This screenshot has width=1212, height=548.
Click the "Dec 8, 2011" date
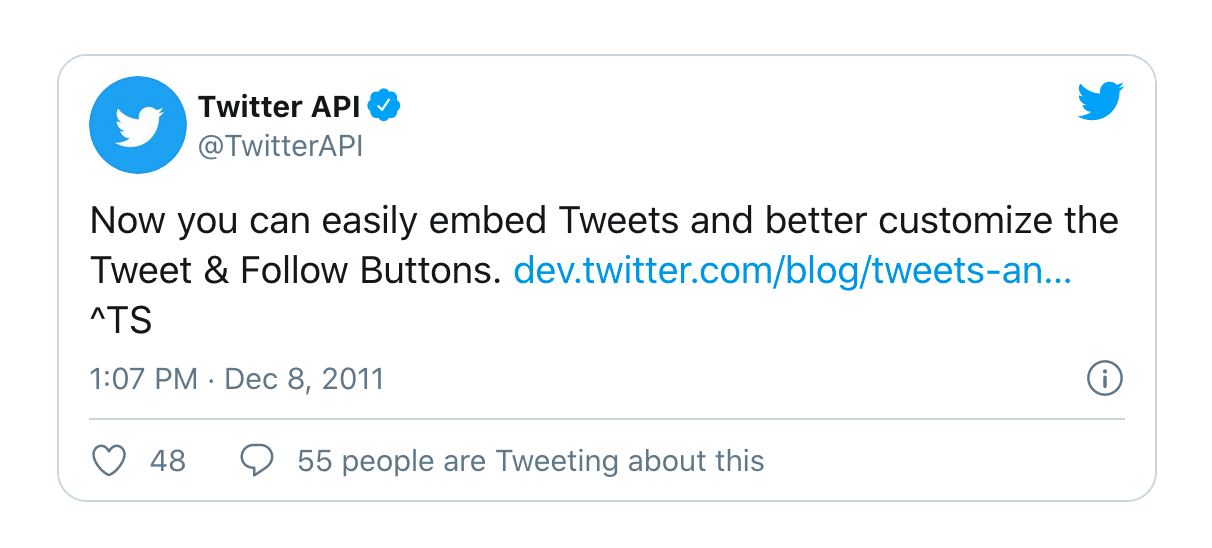(x=304, y=380)
